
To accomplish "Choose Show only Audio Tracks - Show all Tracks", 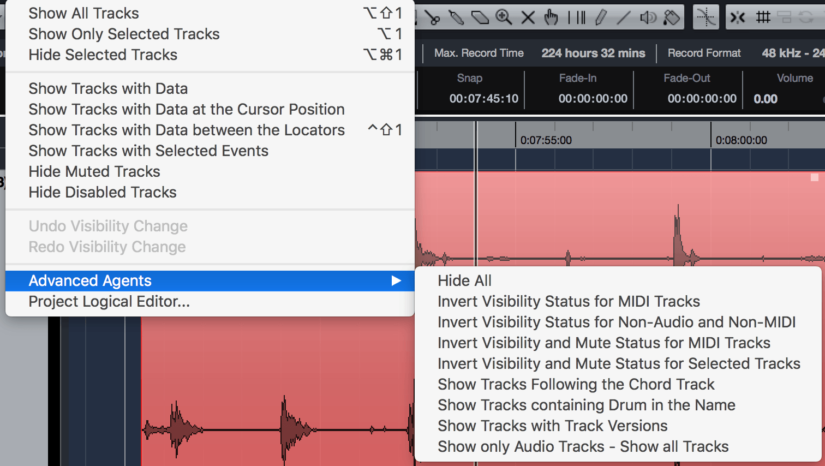I will tap(618, 447).
